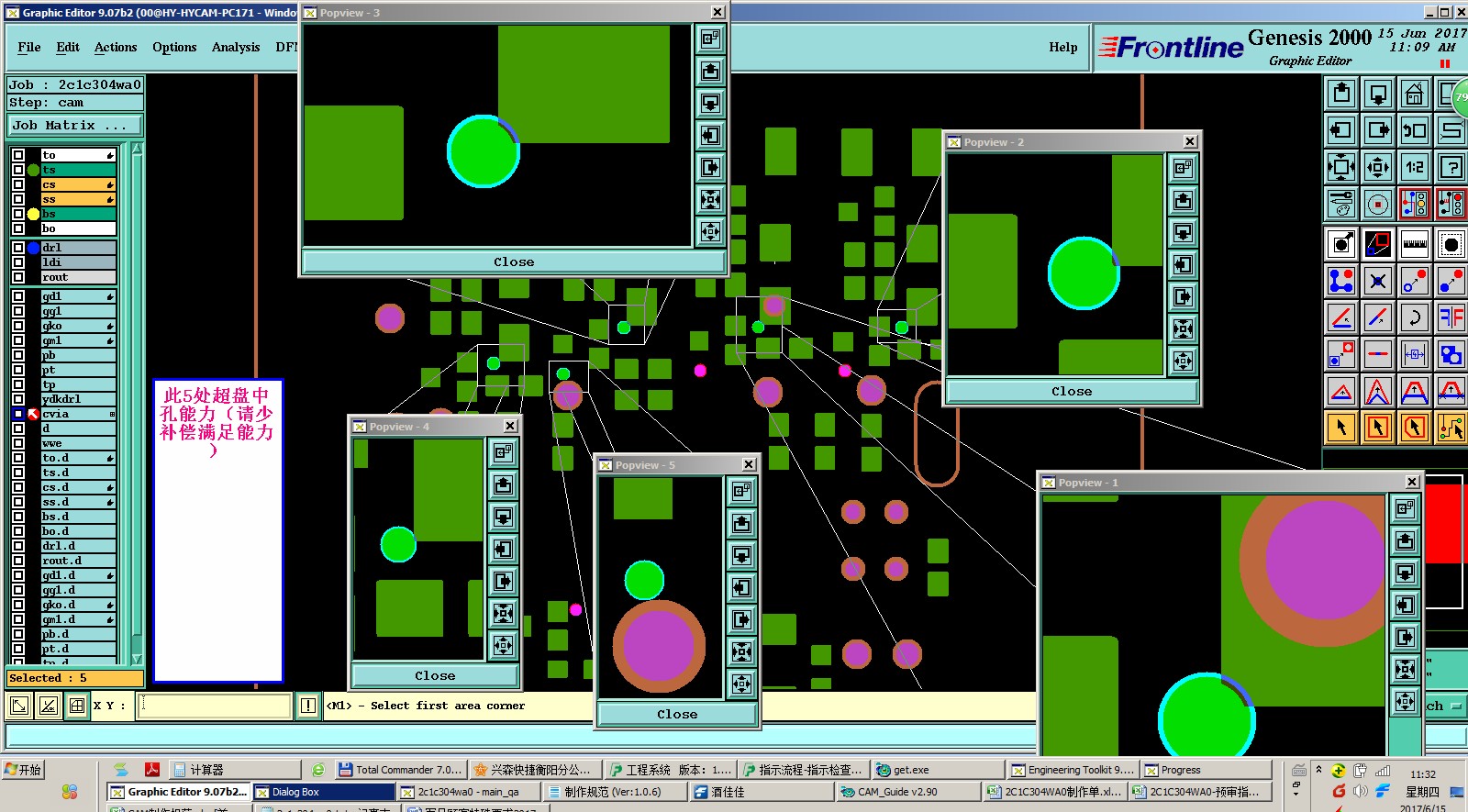
Task: Click the black dot with arrow feature icon
Action: [1341, 244]
